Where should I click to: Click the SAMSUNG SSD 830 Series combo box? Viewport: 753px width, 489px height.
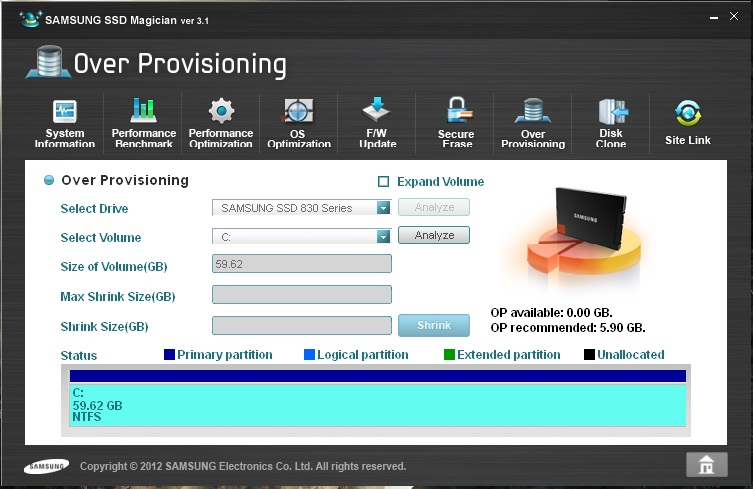(x=302, y=208)
